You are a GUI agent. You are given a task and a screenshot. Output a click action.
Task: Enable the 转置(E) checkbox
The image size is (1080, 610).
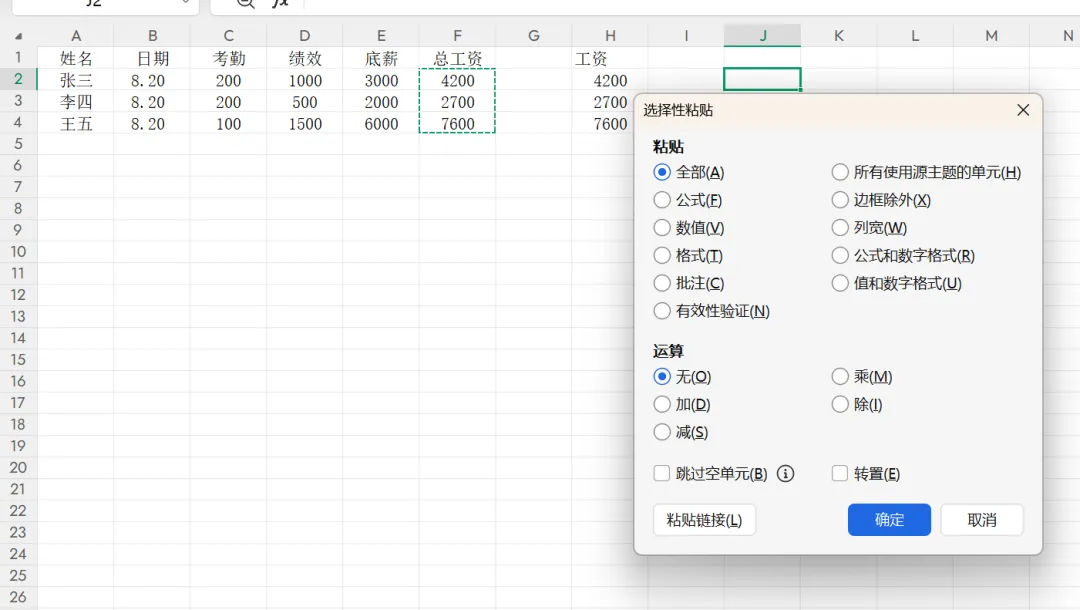pyautogui.click(x=840, y=473)
